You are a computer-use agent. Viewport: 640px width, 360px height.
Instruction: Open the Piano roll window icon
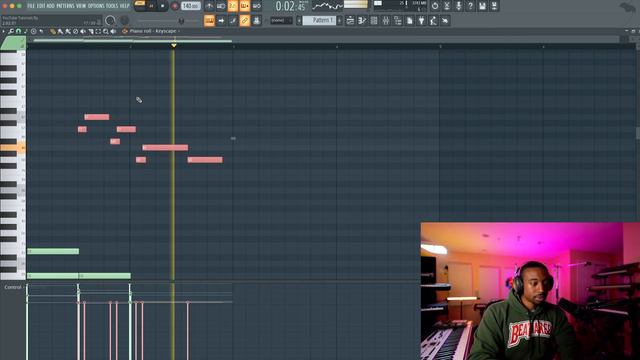pyautogui.click(x=362, y=20)
